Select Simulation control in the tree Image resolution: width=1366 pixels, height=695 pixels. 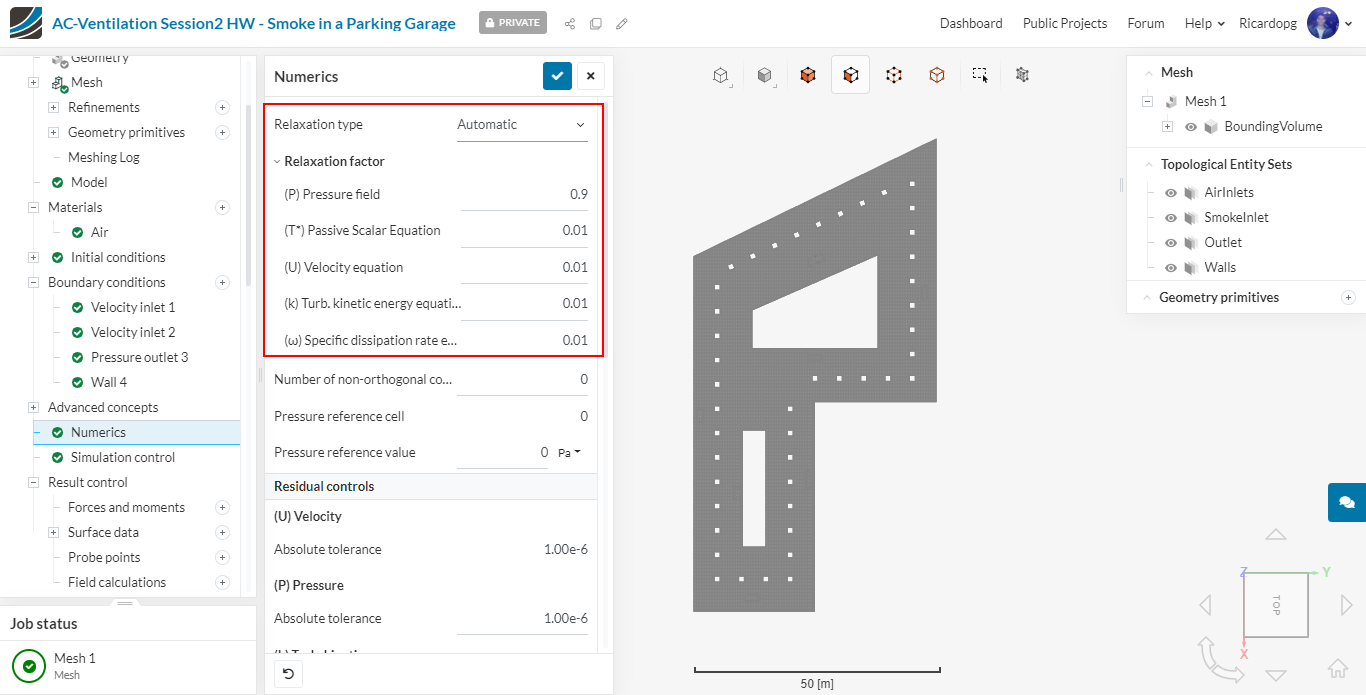tap(122, 457)
